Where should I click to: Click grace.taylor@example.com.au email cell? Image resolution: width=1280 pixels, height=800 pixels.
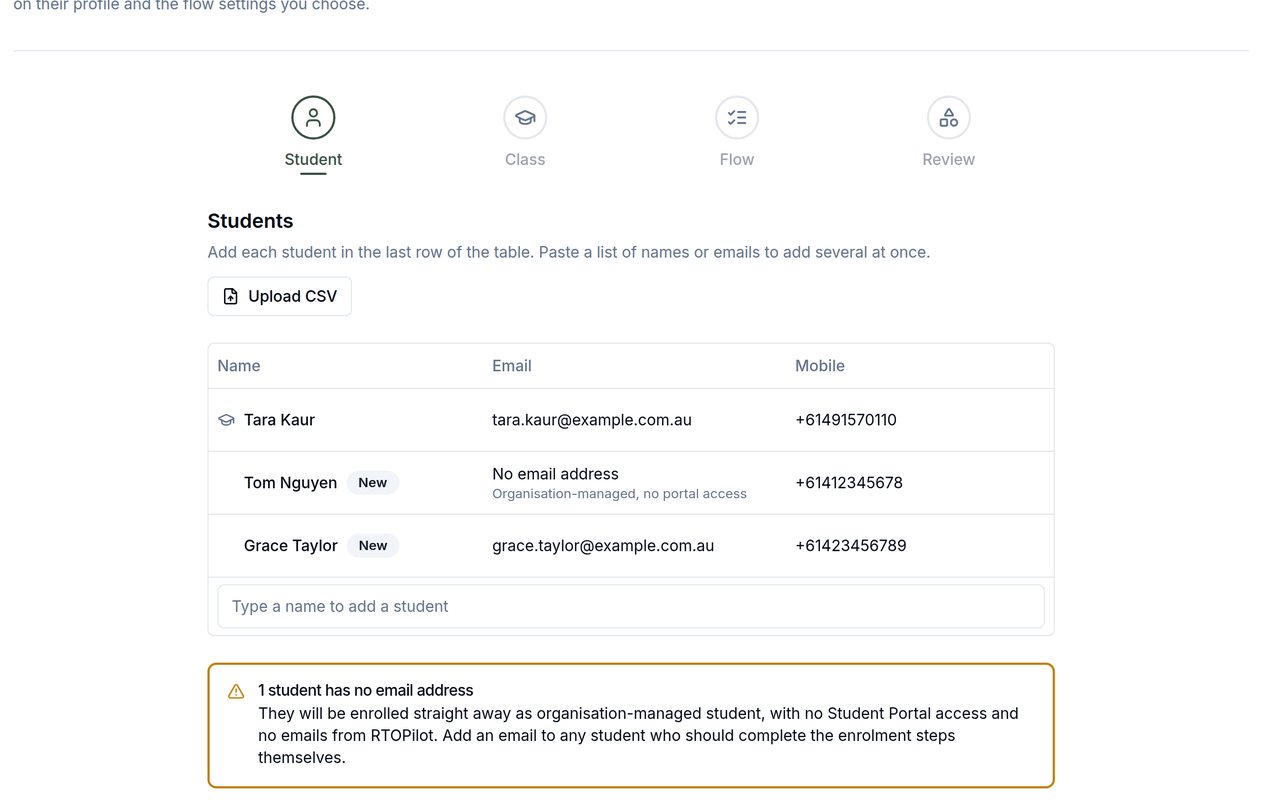(634, 546)
